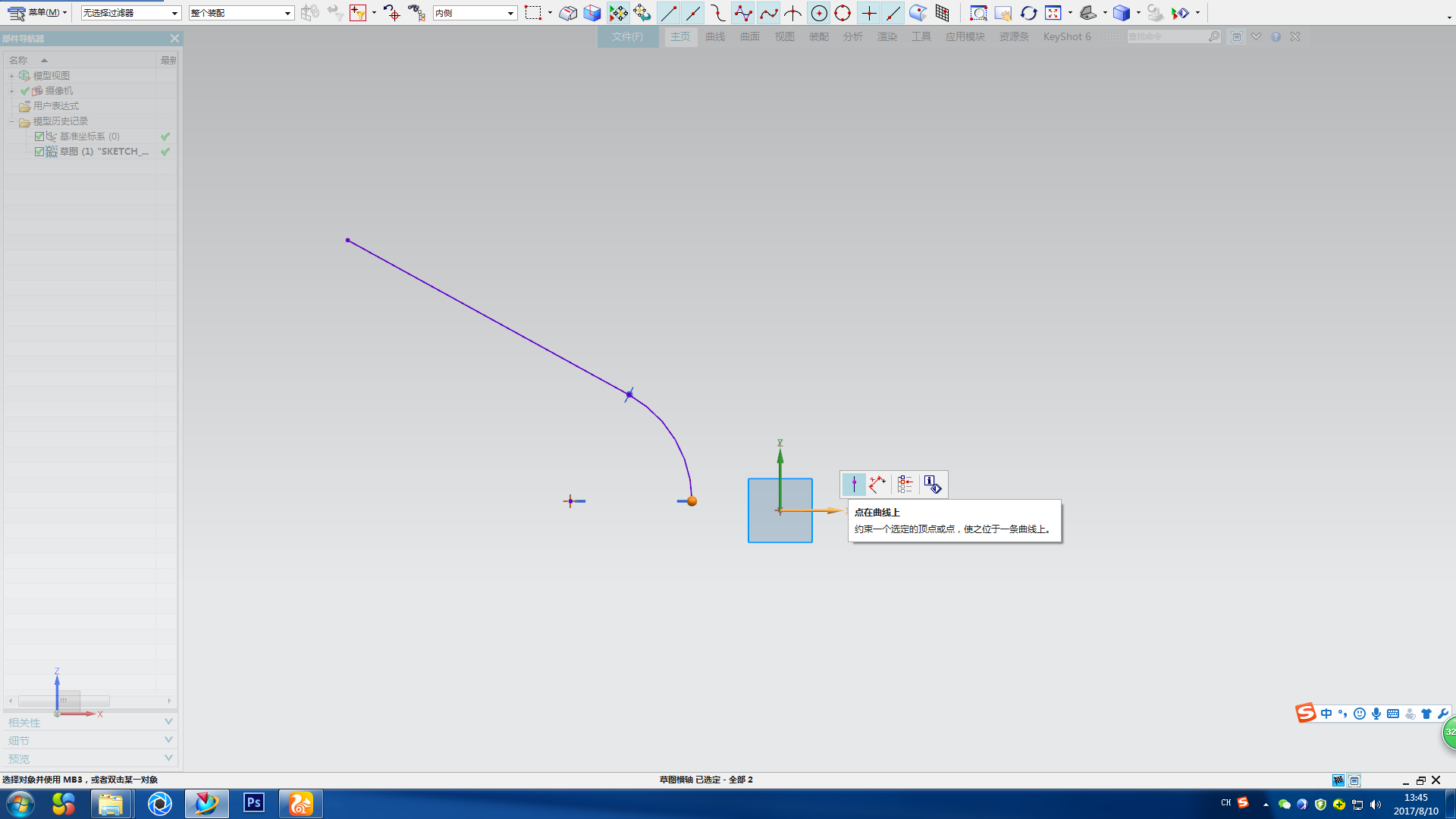The height and width of the screenshot is (819, 1456).
Task: Uncheck the 基准坐标系 (0) checkbox
Action: point(39,136)
